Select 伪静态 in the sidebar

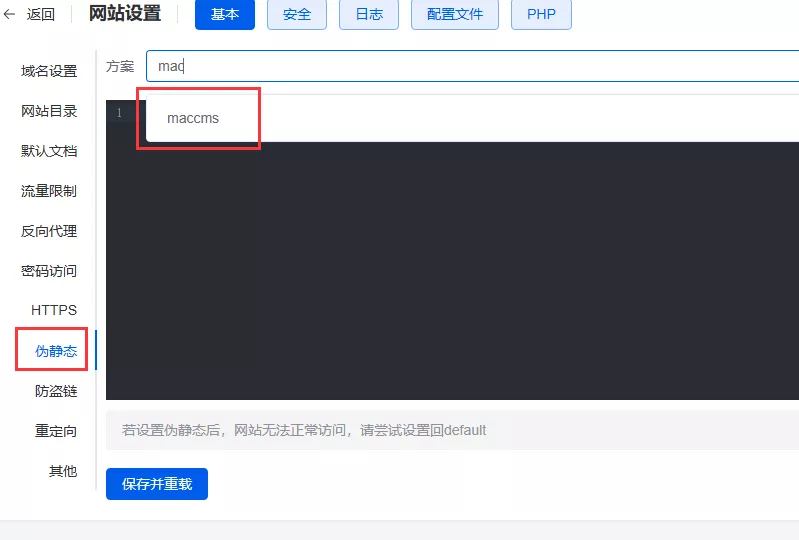(56, 351)
